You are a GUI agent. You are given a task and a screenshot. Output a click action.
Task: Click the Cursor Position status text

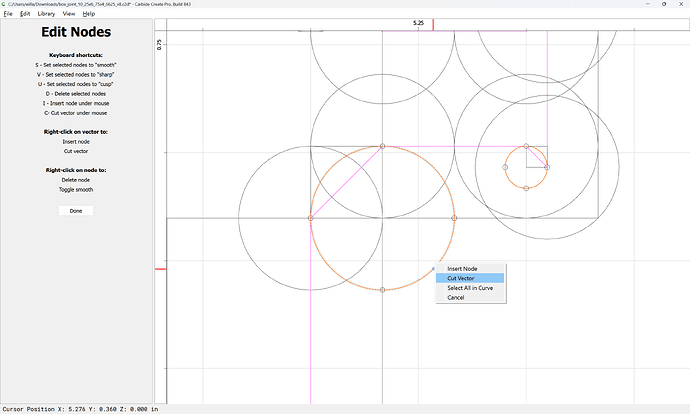(x=80, y=409)
